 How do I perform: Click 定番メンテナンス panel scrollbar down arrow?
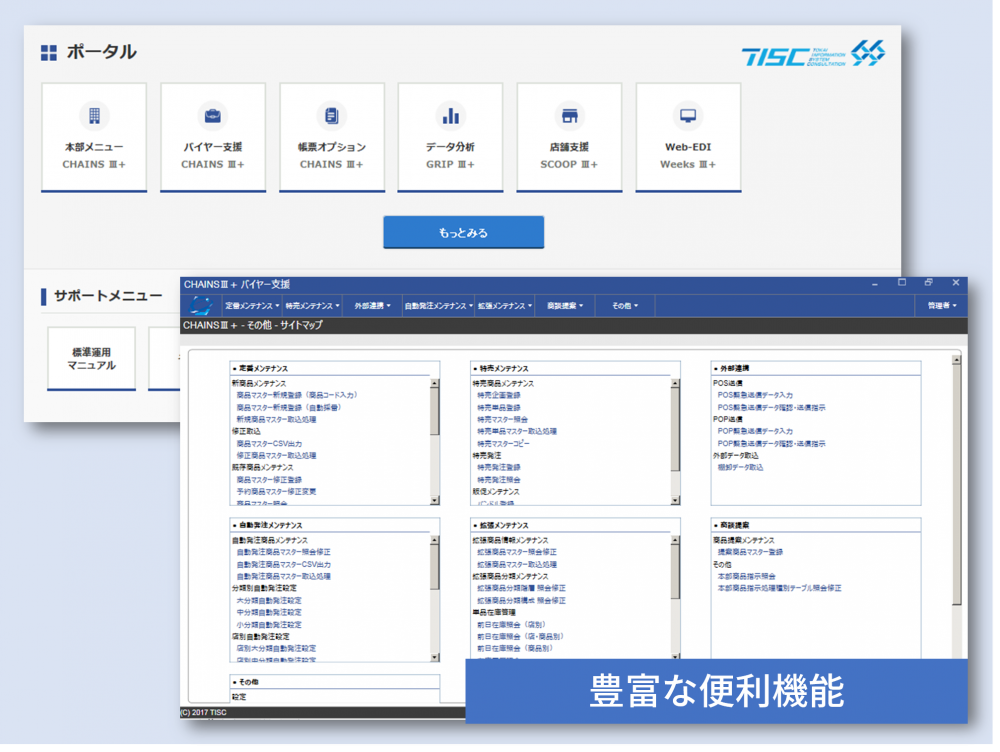(x=435, y=501)
